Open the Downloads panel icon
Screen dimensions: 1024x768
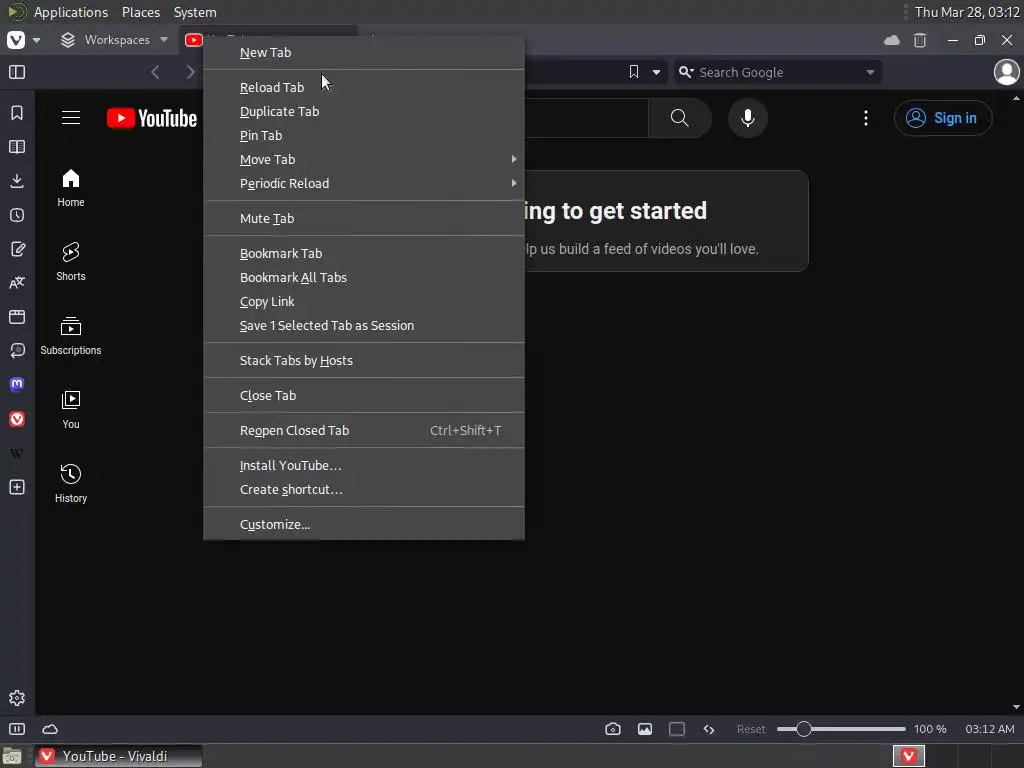[17, 181]
